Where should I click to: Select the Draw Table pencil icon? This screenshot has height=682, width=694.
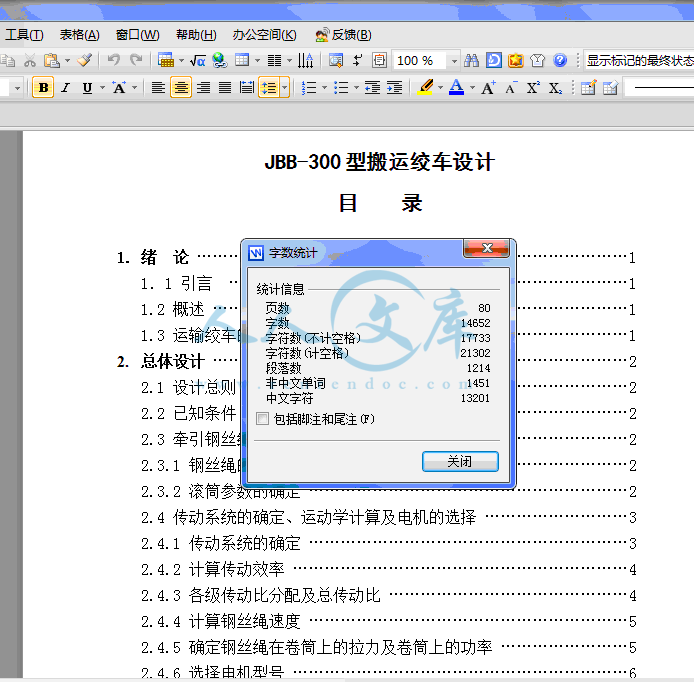click(589, 88)
